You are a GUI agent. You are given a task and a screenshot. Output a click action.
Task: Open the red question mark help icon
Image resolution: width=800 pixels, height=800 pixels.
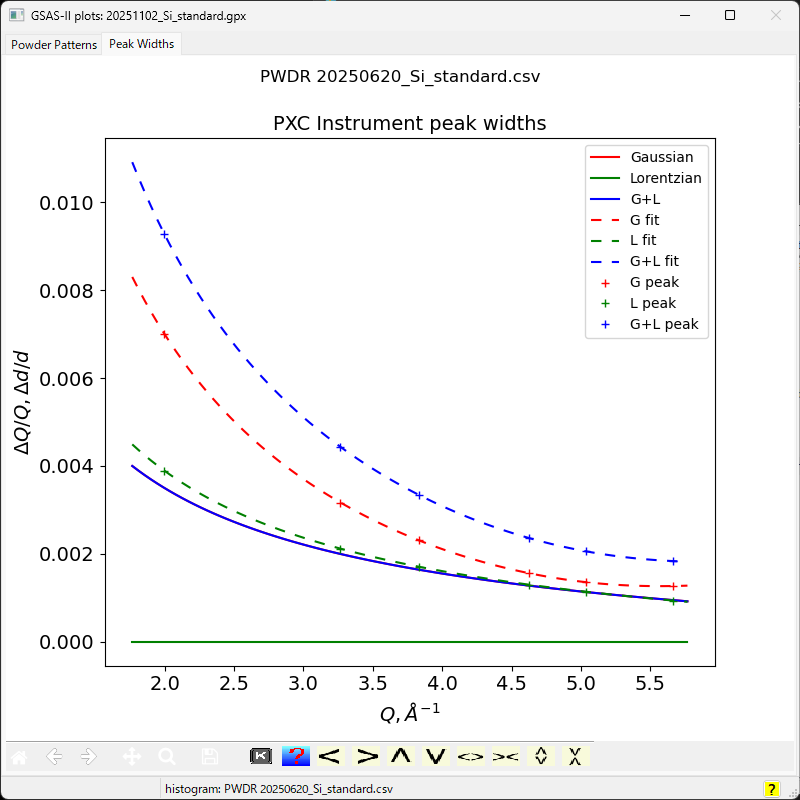pyautogui.click(x=295, y=757)
